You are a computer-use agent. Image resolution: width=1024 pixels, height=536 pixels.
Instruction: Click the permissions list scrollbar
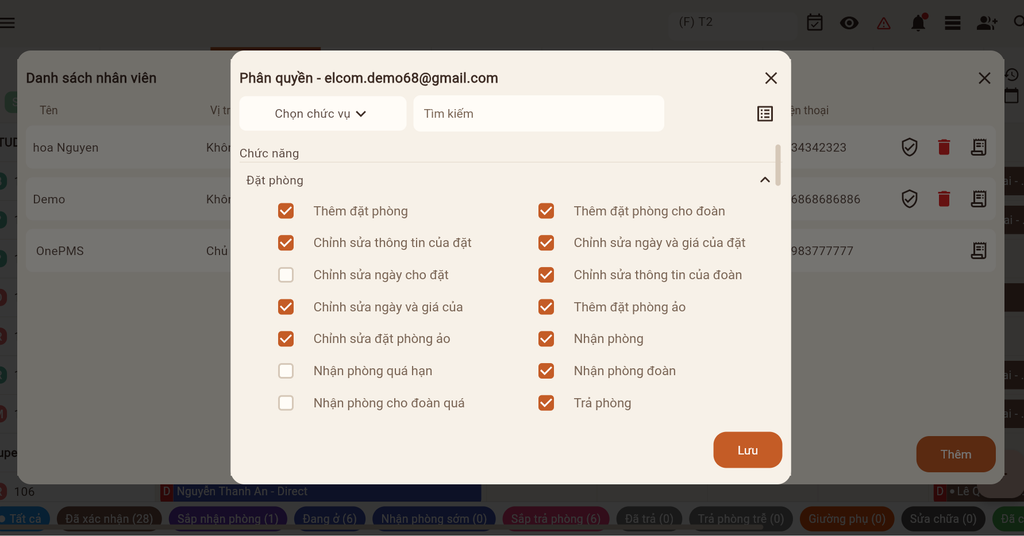pyautogui.click(x=778, y=165)
